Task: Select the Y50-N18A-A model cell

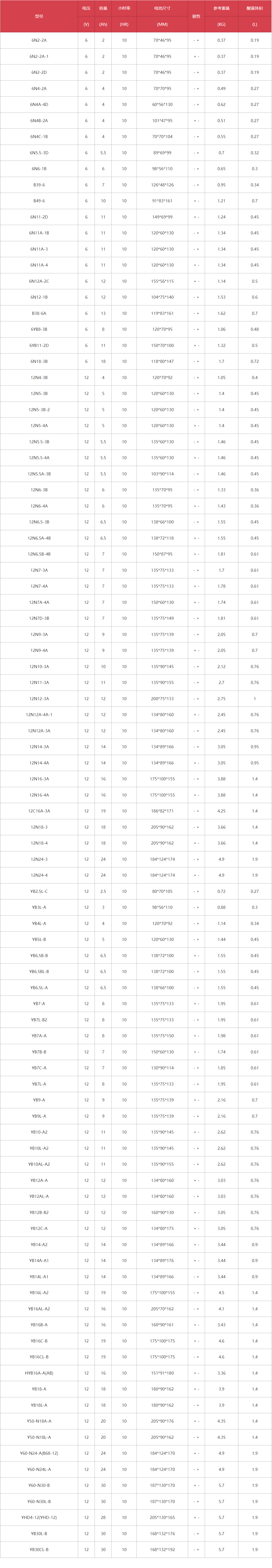Action: [39, 1421]
